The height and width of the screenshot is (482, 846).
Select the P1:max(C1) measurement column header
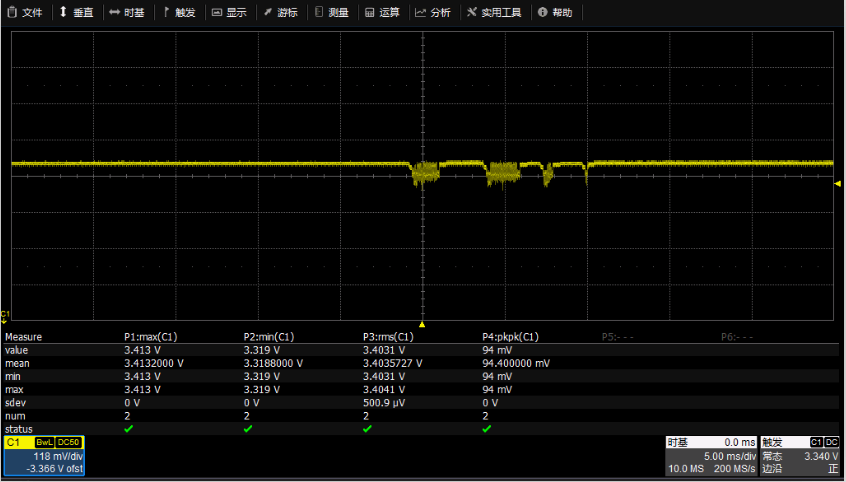click(150, 337)
